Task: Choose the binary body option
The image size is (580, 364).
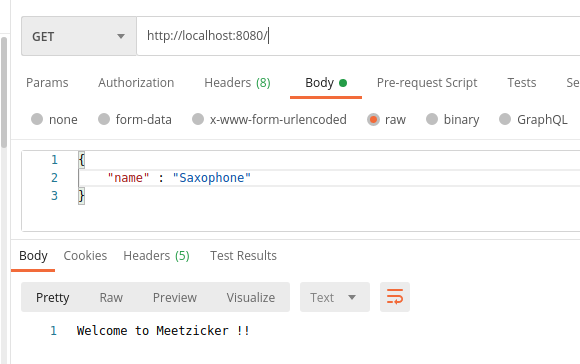Action: (x=432, y=119)
